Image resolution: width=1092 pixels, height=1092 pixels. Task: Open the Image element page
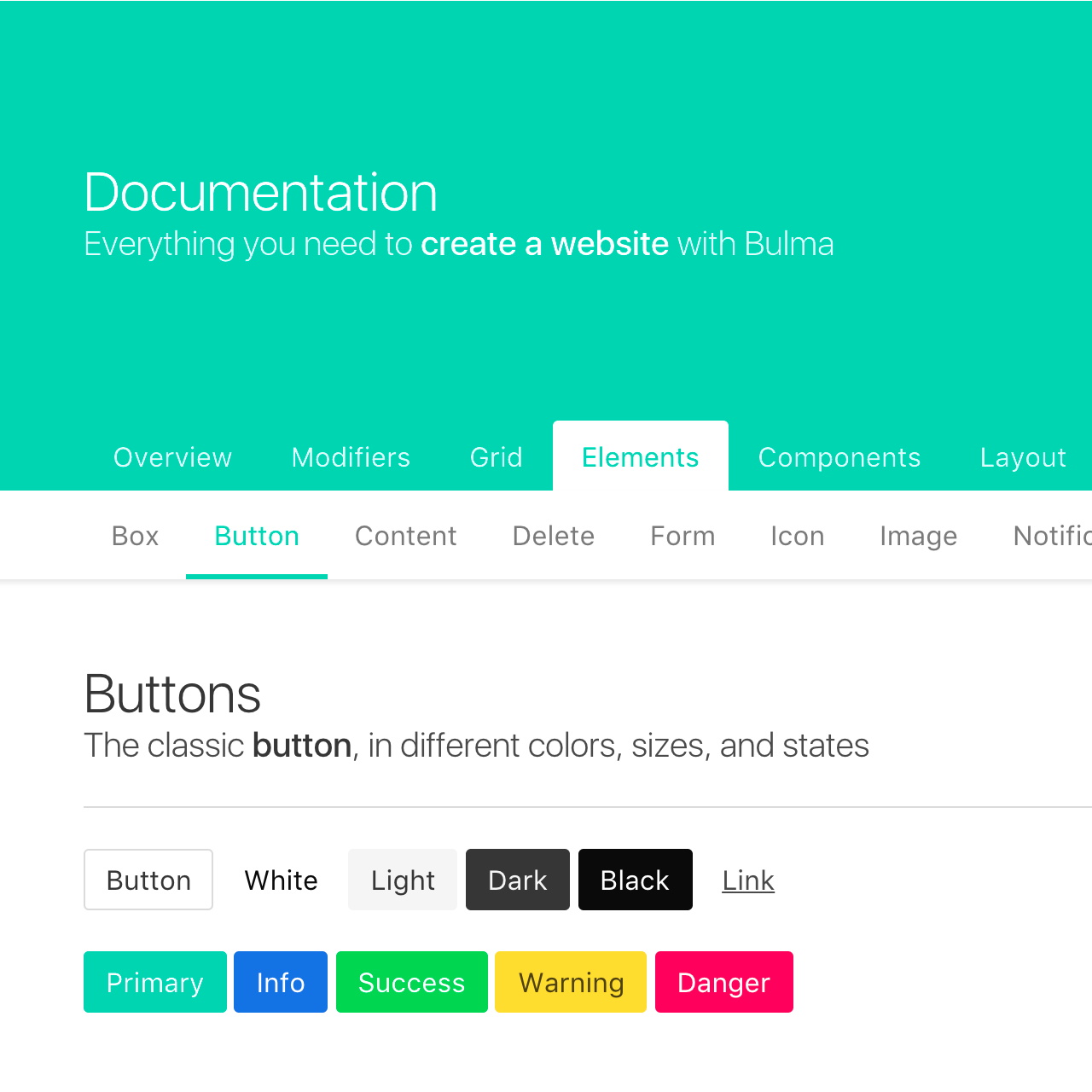pyautogui.click(x=918, y=536)
